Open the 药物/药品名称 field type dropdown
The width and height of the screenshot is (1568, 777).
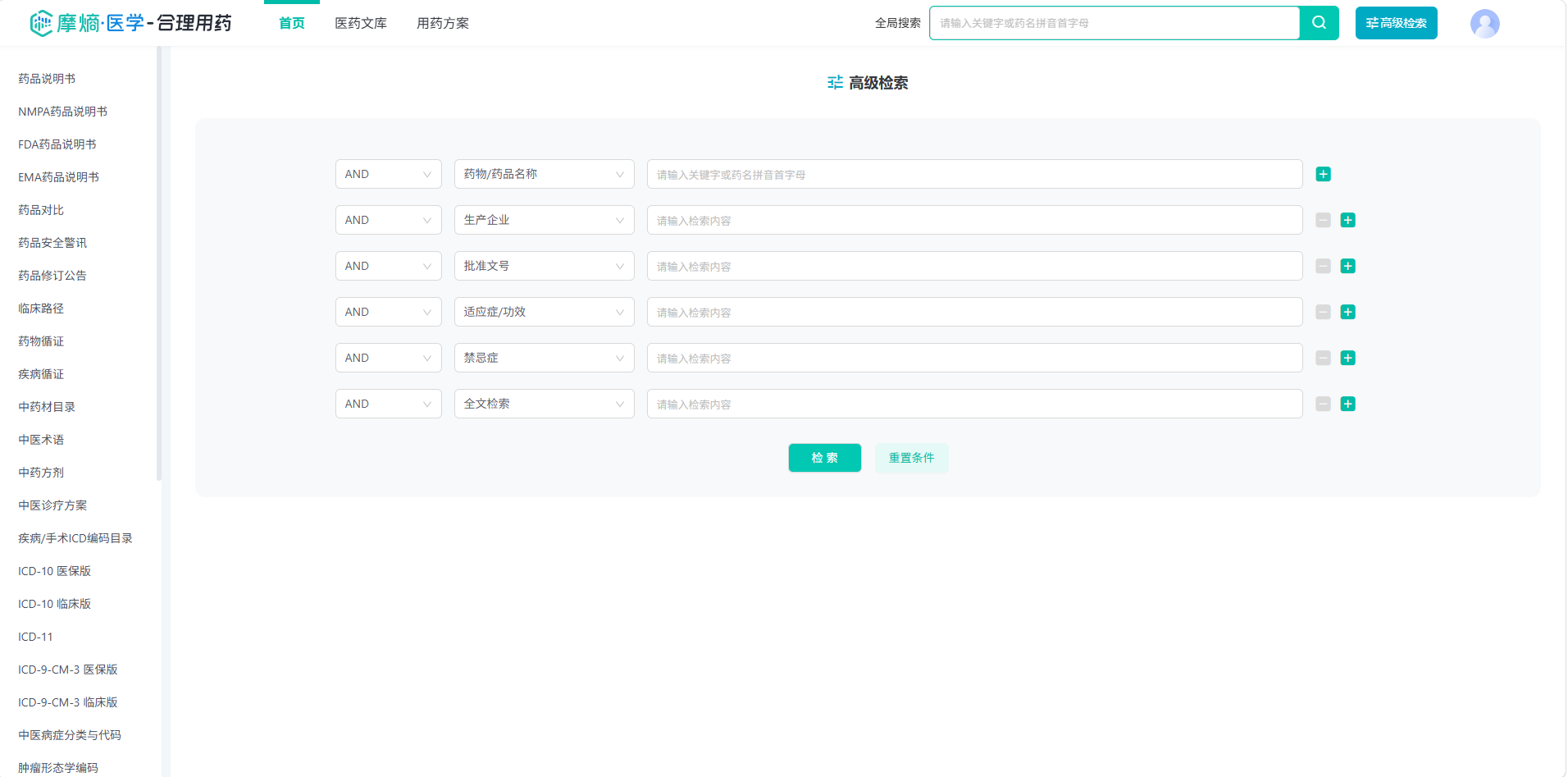544,174
